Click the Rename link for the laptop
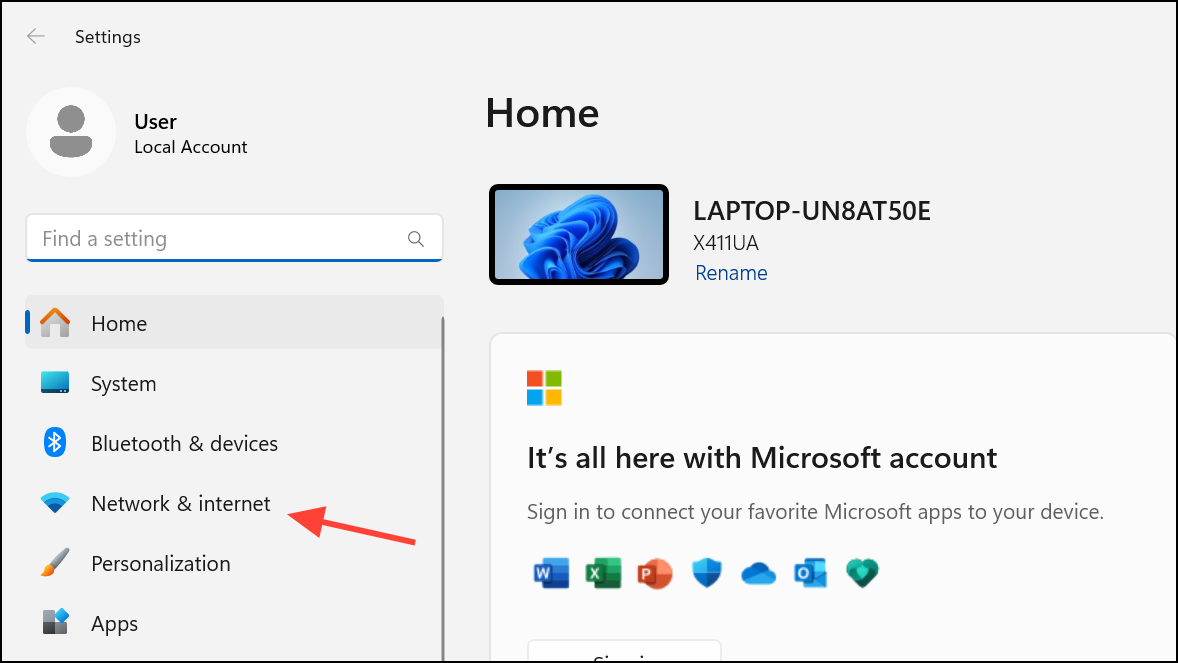The width and height of the screenshot is (1178, 663). tap(731, 272)
